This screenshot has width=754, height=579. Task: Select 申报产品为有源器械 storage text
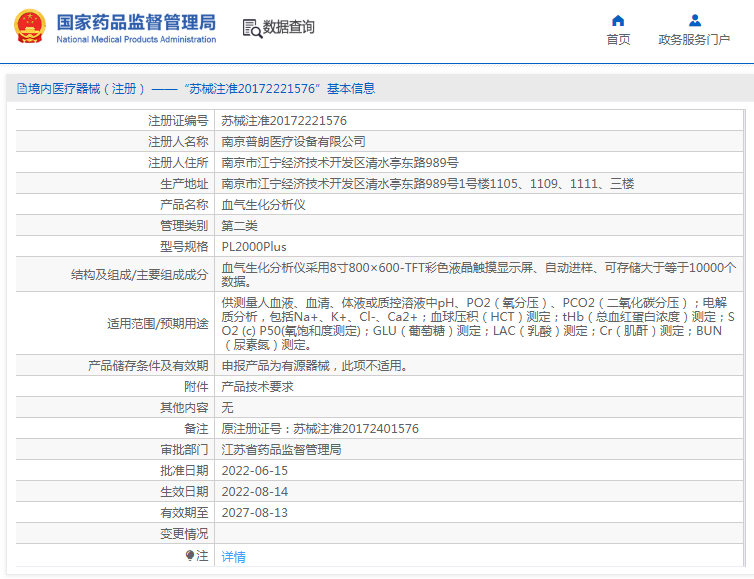point(315,365)
